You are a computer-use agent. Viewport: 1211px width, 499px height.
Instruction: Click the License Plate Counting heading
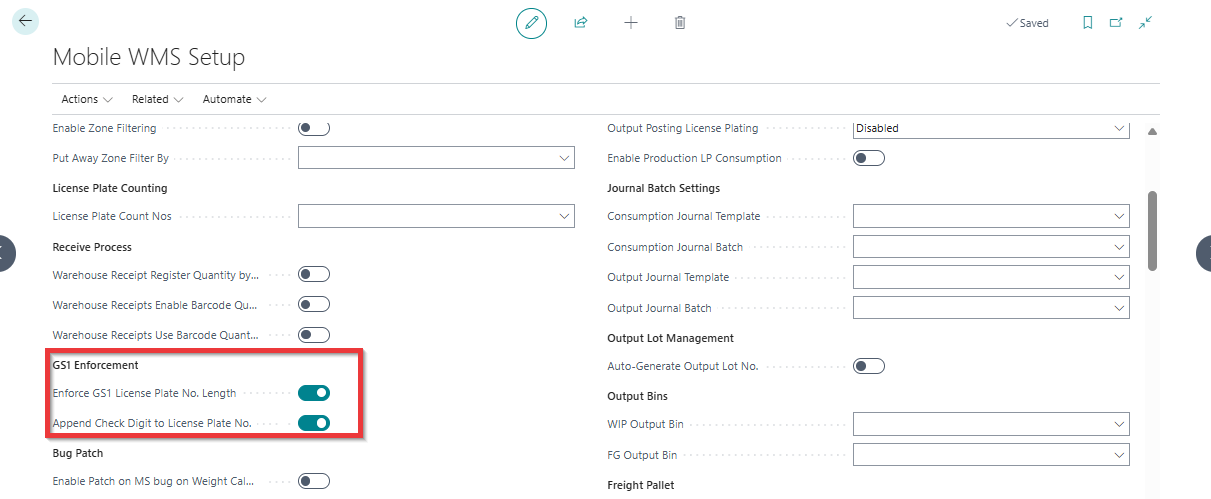pos(110,187)
